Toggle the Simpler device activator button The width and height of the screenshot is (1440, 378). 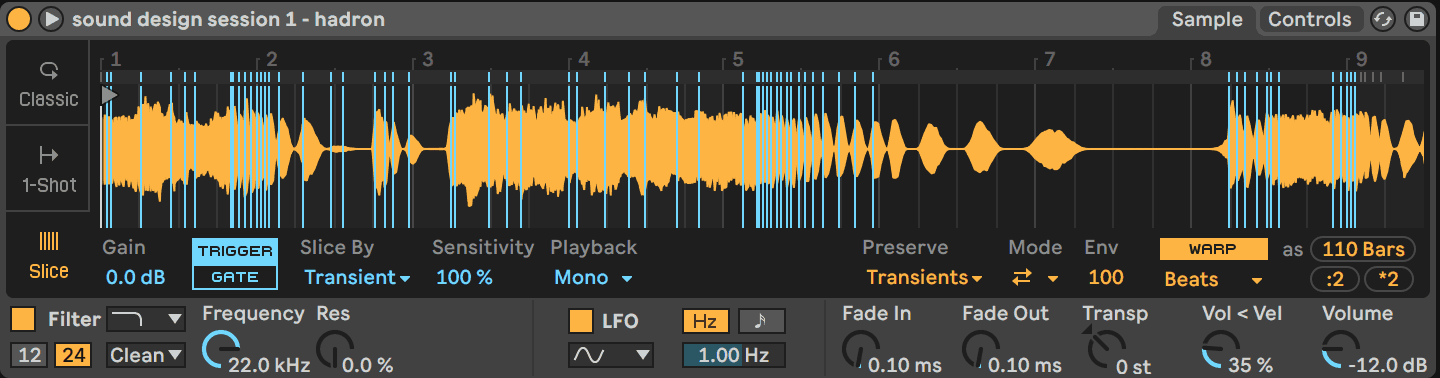[18, 19]
